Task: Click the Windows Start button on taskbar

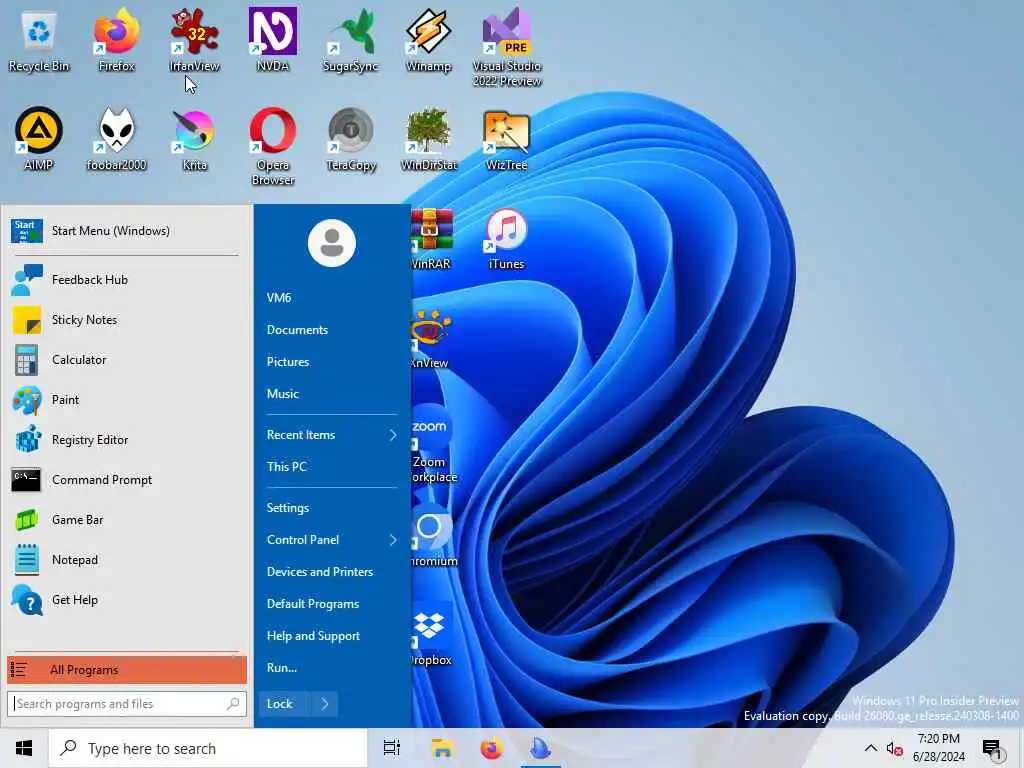Action: click(24, 748)
